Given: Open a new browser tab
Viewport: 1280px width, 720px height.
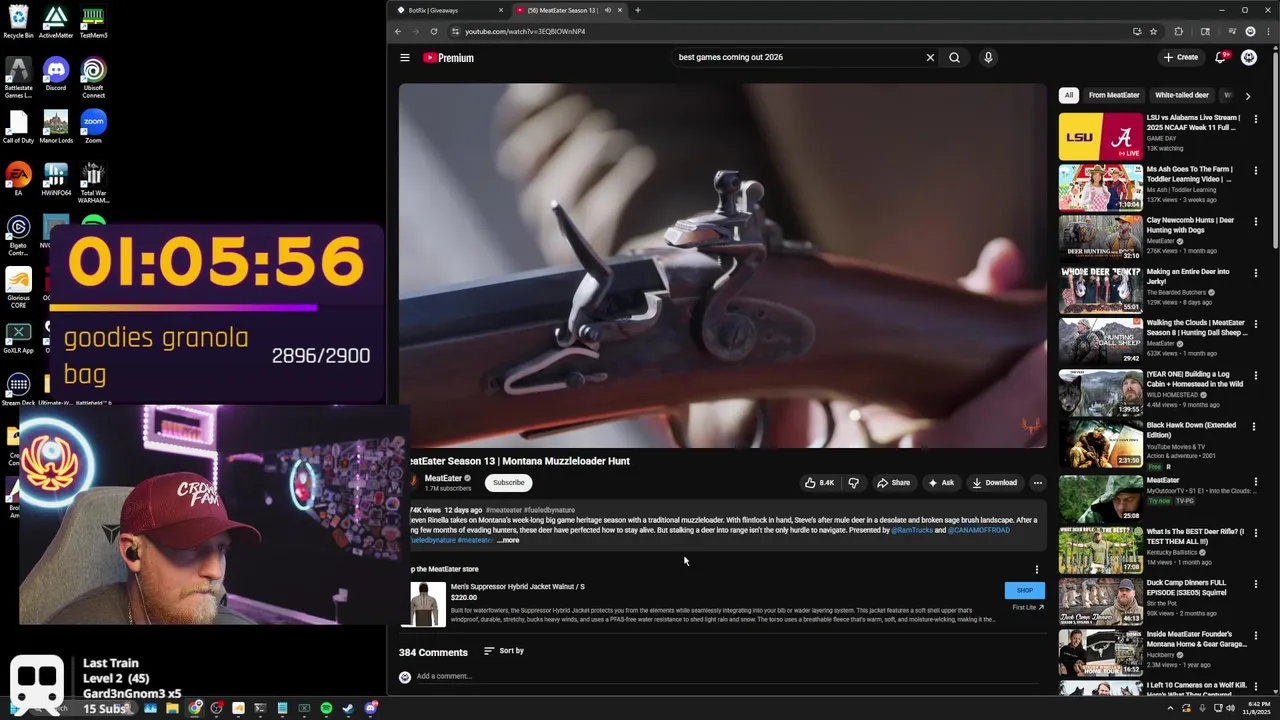Looking at the screenshot, I should 637,10.
